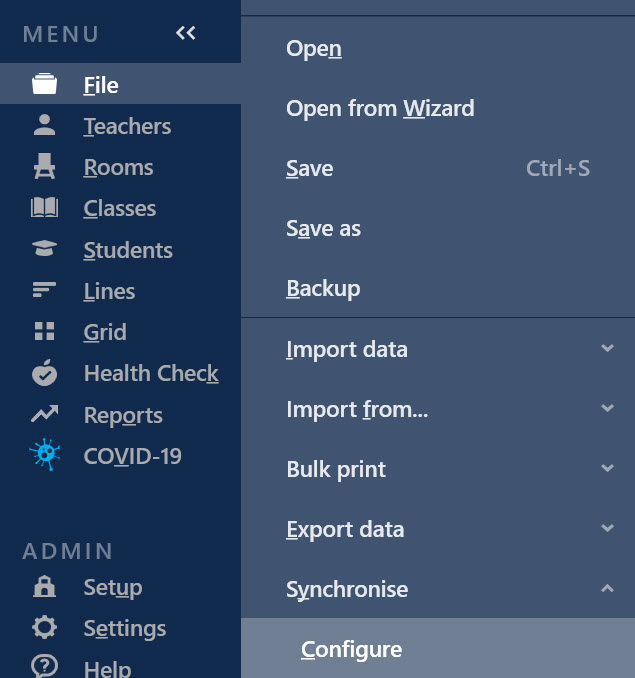Click the Rooms chair icon

44,166
